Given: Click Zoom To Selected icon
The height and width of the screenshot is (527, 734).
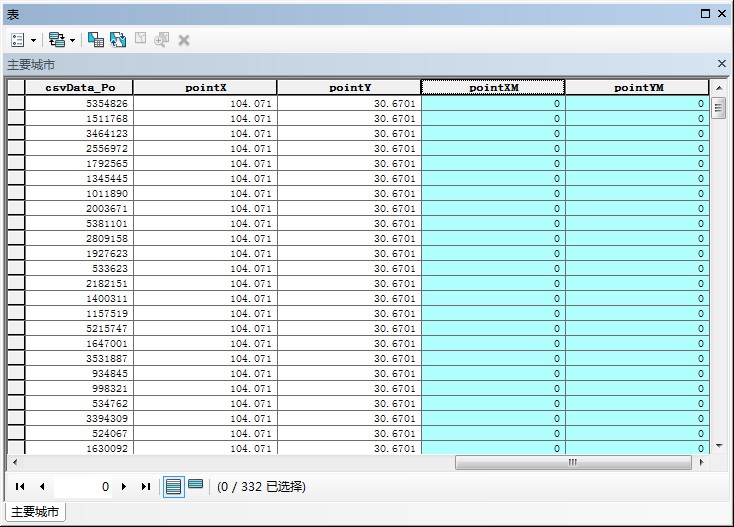Looking at the screenshot, I should [162, 40].
